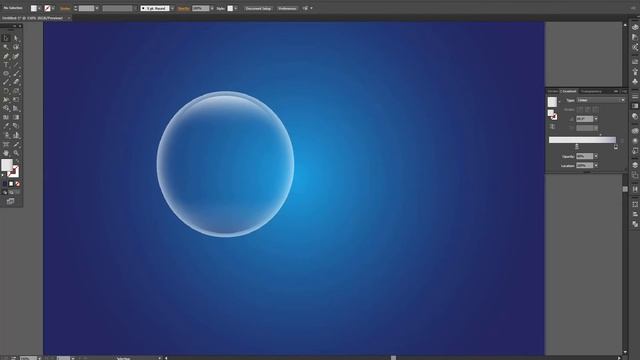This screenshot has width=640, height=360.
Task: Select the Symbol Sprayer tool
Action: pyautogui.click(x=6, y=135)
